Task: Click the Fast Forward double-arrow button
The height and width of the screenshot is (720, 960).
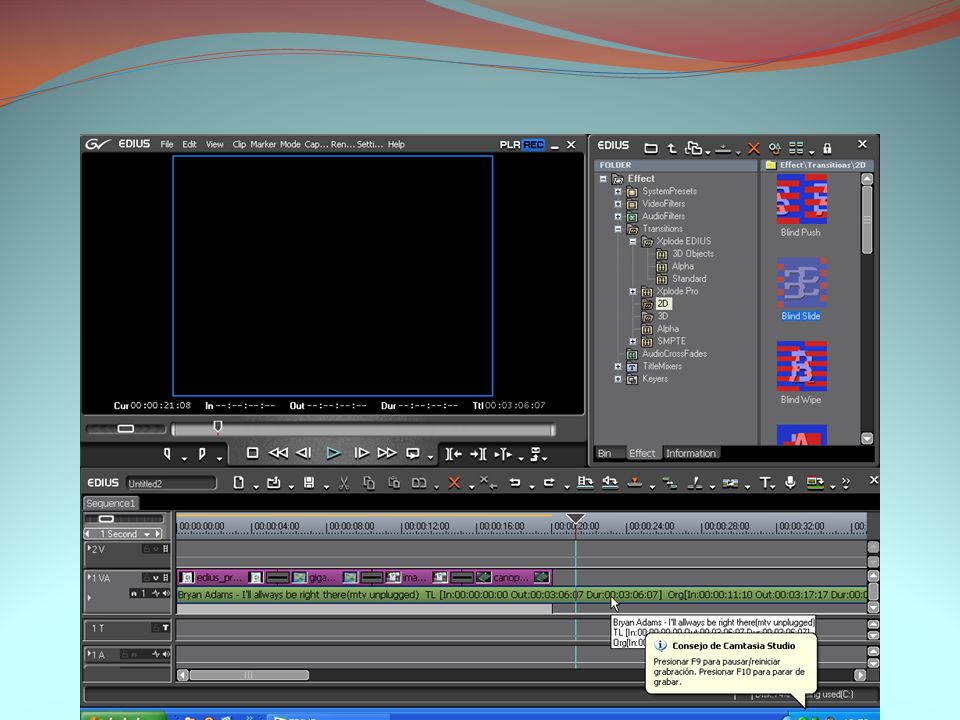Action: click(x=387, y=453)
